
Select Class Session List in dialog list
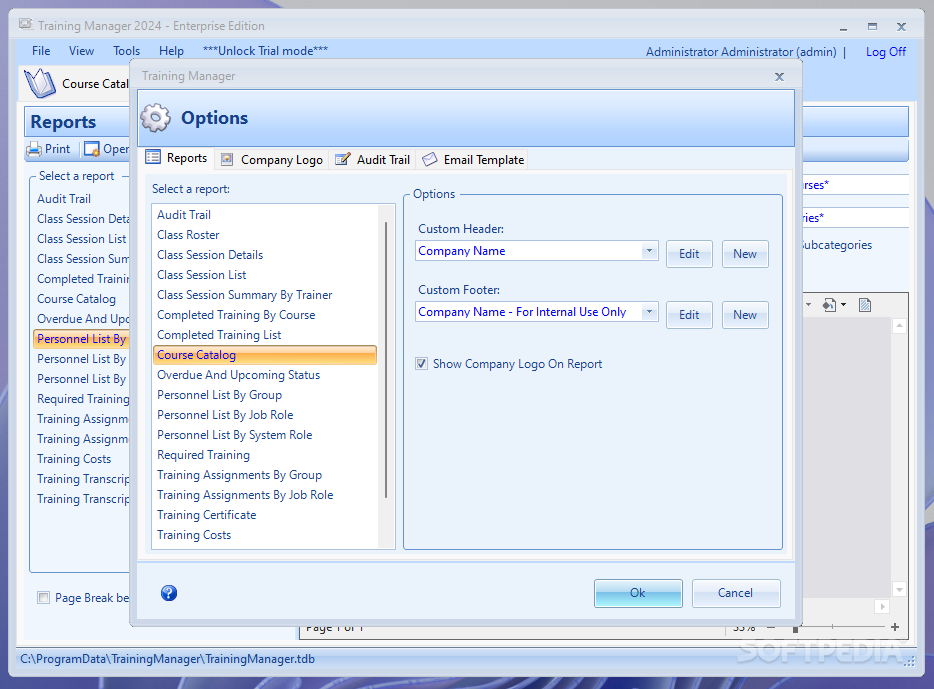264,275
